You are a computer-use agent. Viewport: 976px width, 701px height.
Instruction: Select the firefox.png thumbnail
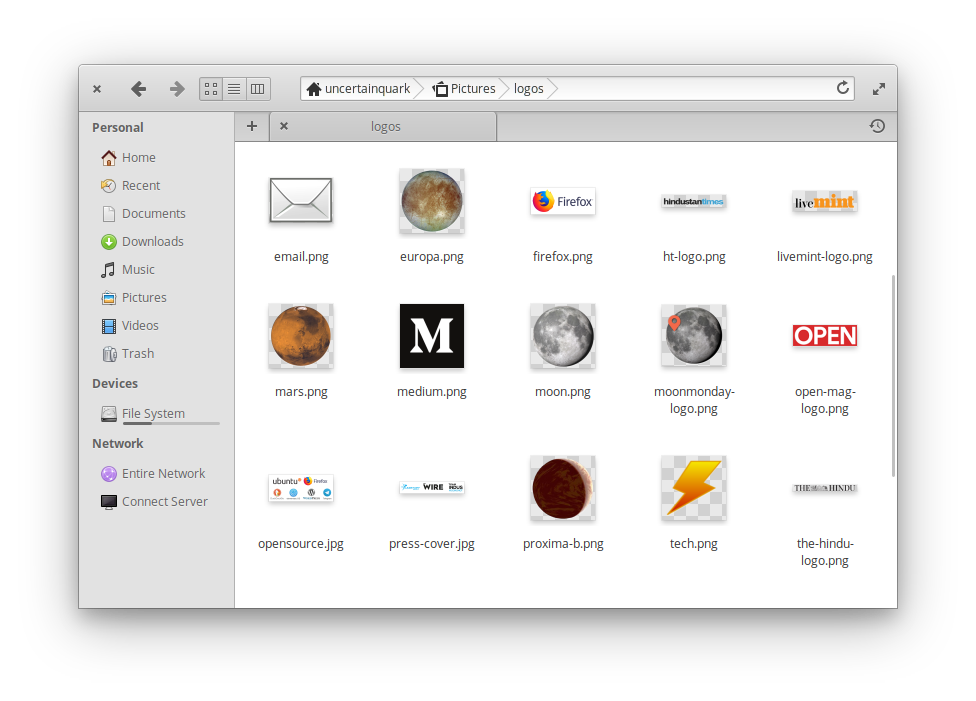563,201
